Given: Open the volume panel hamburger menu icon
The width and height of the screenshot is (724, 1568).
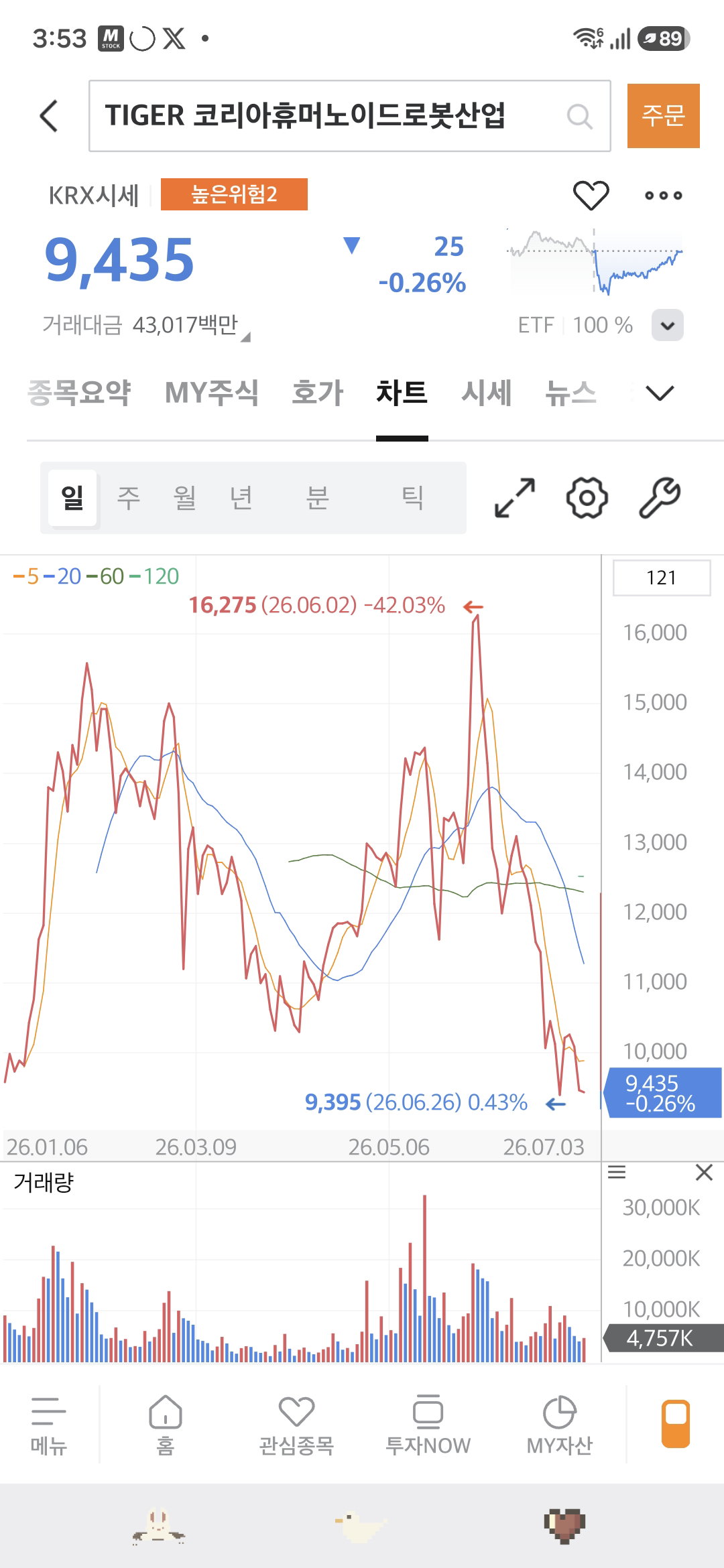Looking at the screenshot, I should [x=617, y=1172].
